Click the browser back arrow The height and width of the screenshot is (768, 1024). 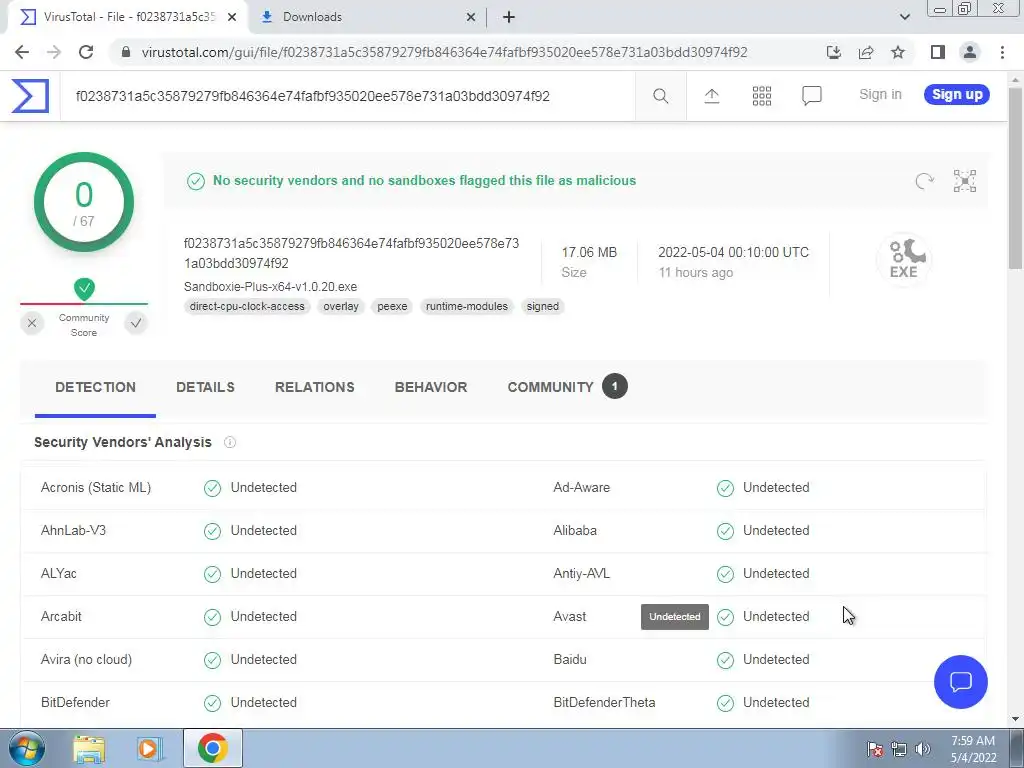(22, 52)
